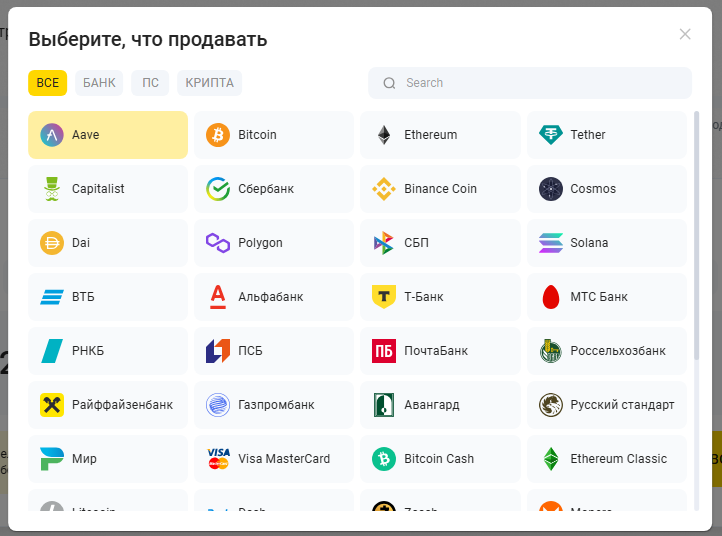Filter by the ПС tab
Screen dimensions: 722x536
pos(150,83)
